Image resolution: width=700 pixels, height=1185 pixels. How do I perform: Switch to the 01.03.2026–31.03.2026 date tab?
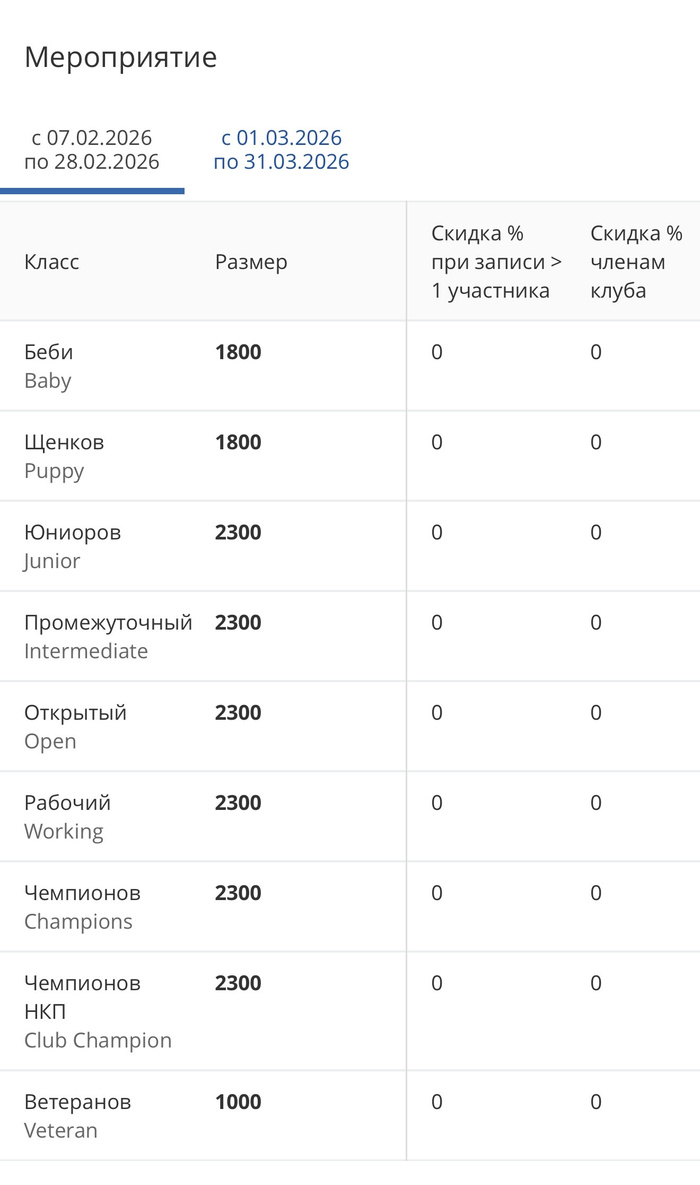281,150
